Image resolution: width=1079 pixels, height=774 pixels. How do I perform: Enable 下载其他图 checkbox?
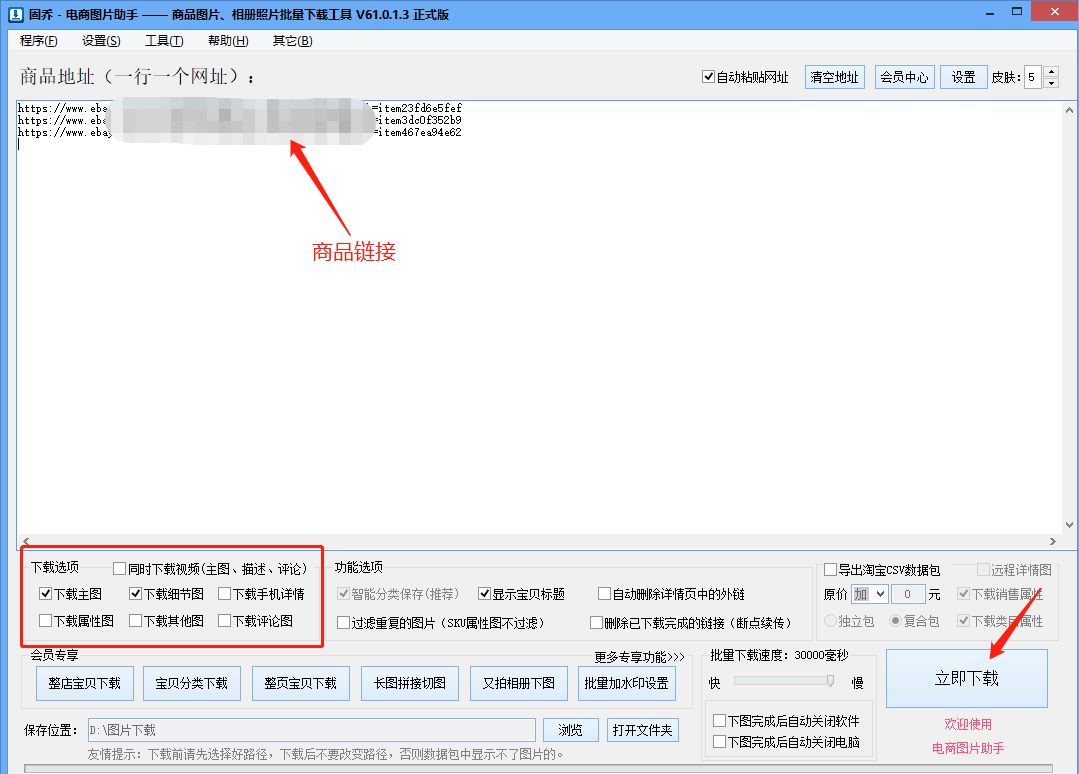(x=136, y=621)
